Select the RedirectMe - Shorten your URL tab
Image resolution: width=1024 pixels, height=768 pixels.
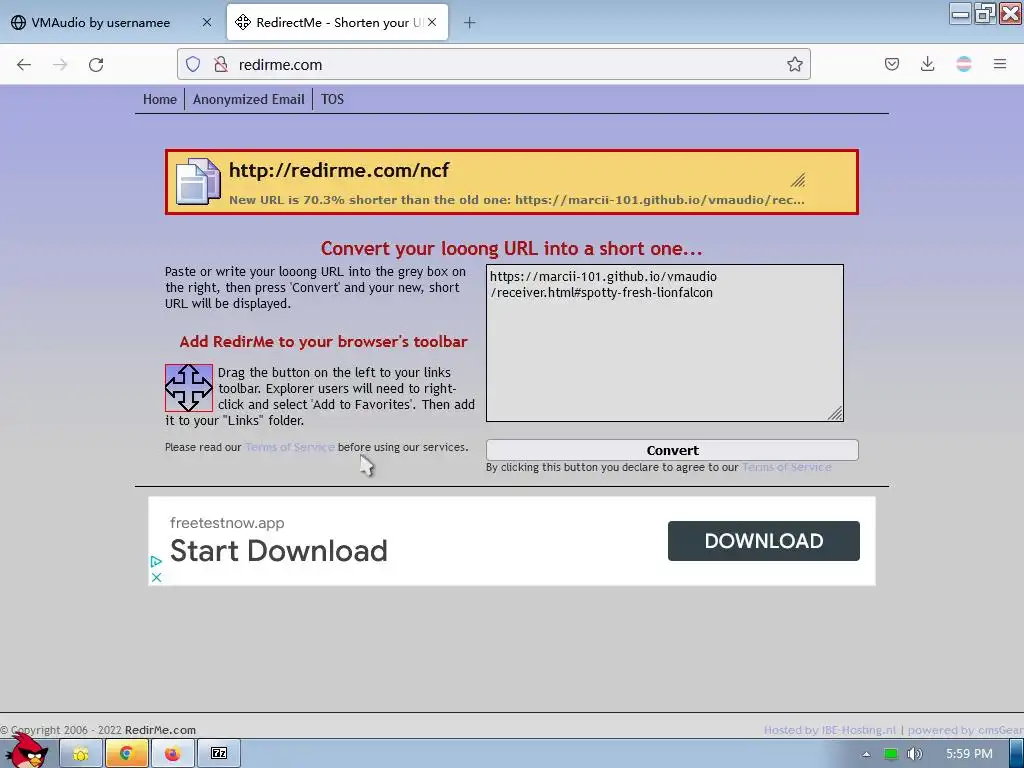[x=337, y=22]
